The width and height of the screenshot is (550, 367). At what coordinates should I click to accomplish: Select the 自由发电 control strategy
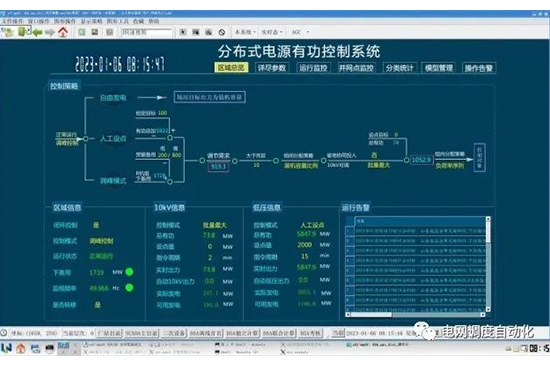113,98
